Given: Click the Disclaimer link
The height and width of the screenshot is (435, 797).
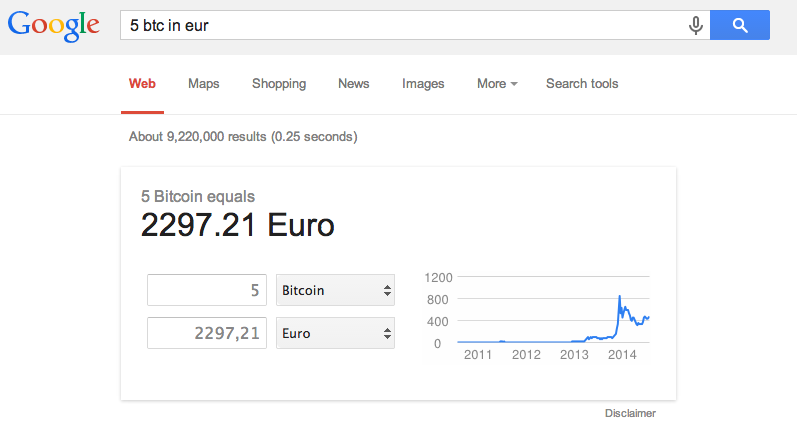Looking at the screenshot, I should pyautogui.click(x=630, y=413).
